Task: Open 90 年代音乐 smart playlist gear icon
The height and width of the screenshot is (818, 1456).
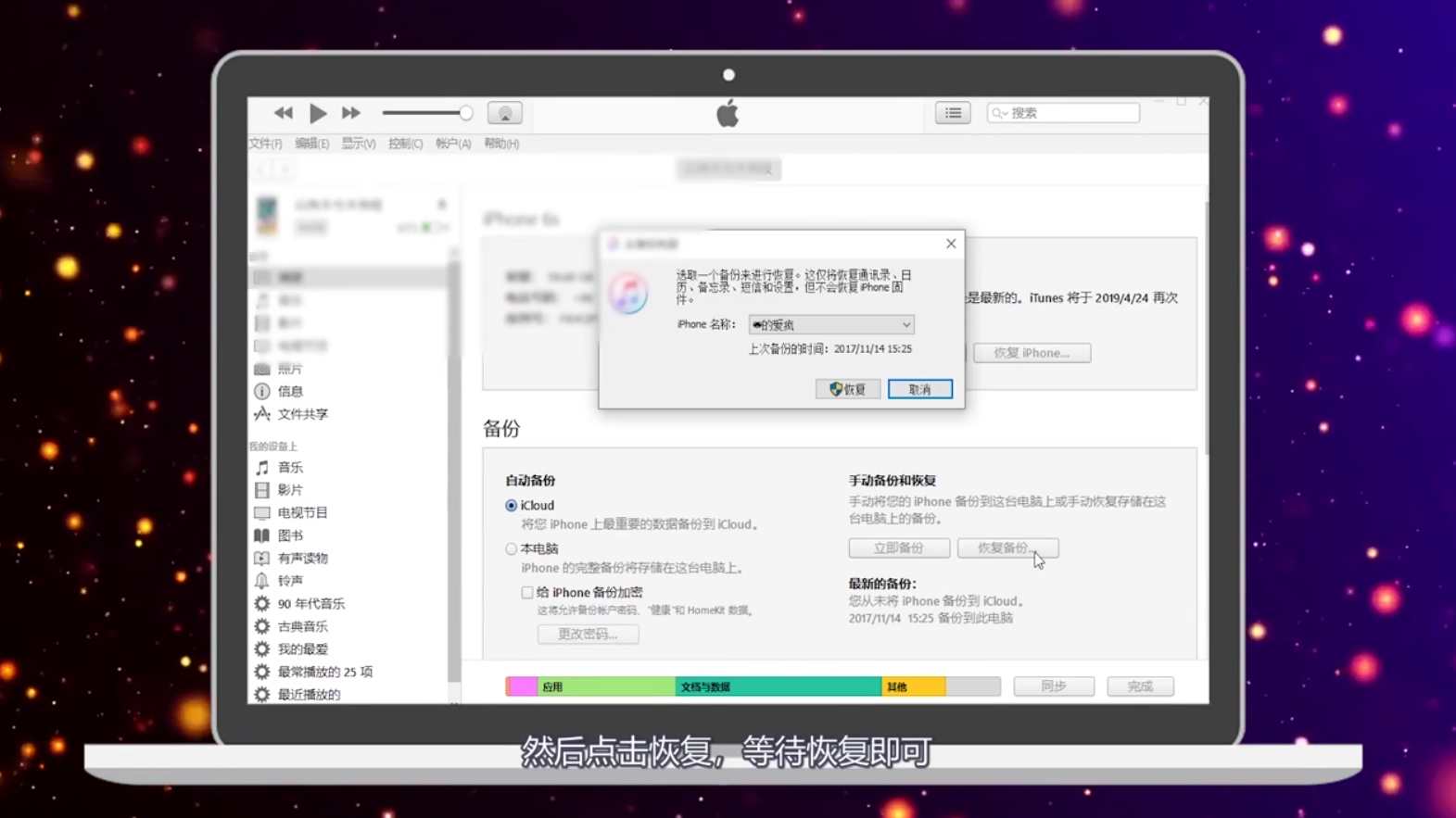Action: click(262, 603)
